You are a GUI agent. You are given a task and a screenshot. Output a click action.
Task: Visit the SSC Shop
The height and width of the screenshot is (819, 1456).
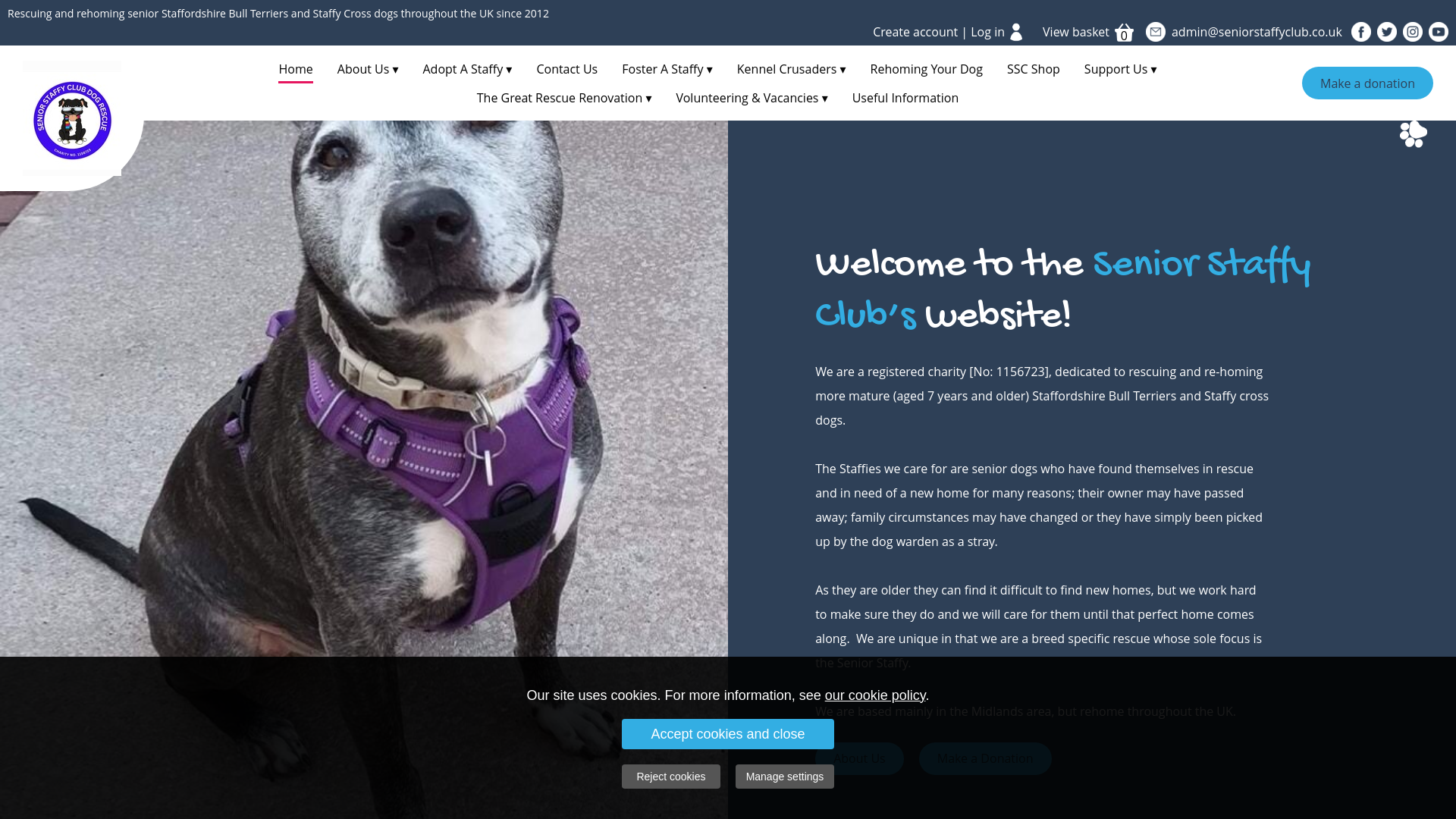coord(1034,69)
